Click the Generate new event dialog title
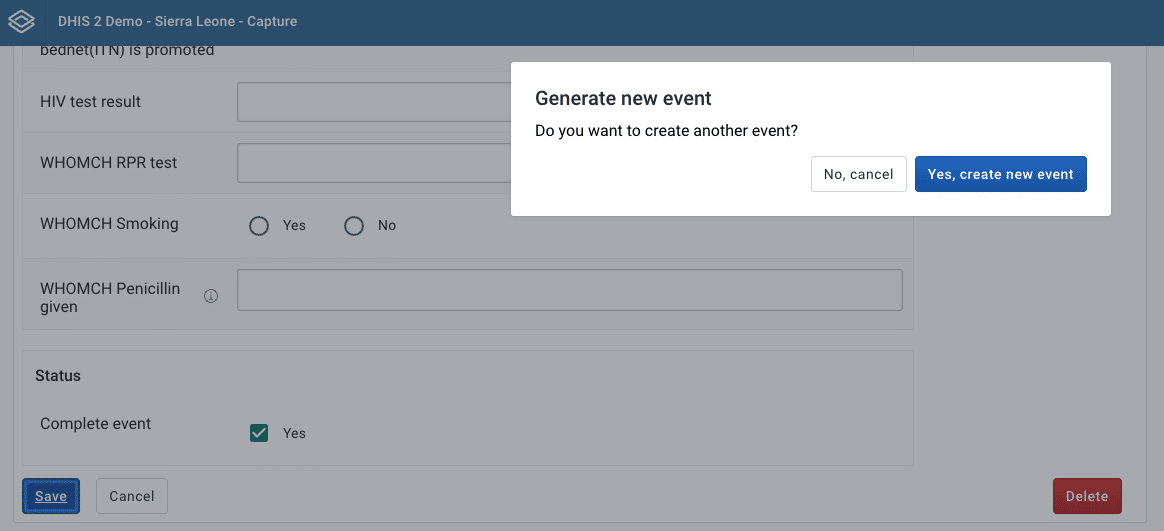Screen dimensions: 1164x531 tap(623, 98)
